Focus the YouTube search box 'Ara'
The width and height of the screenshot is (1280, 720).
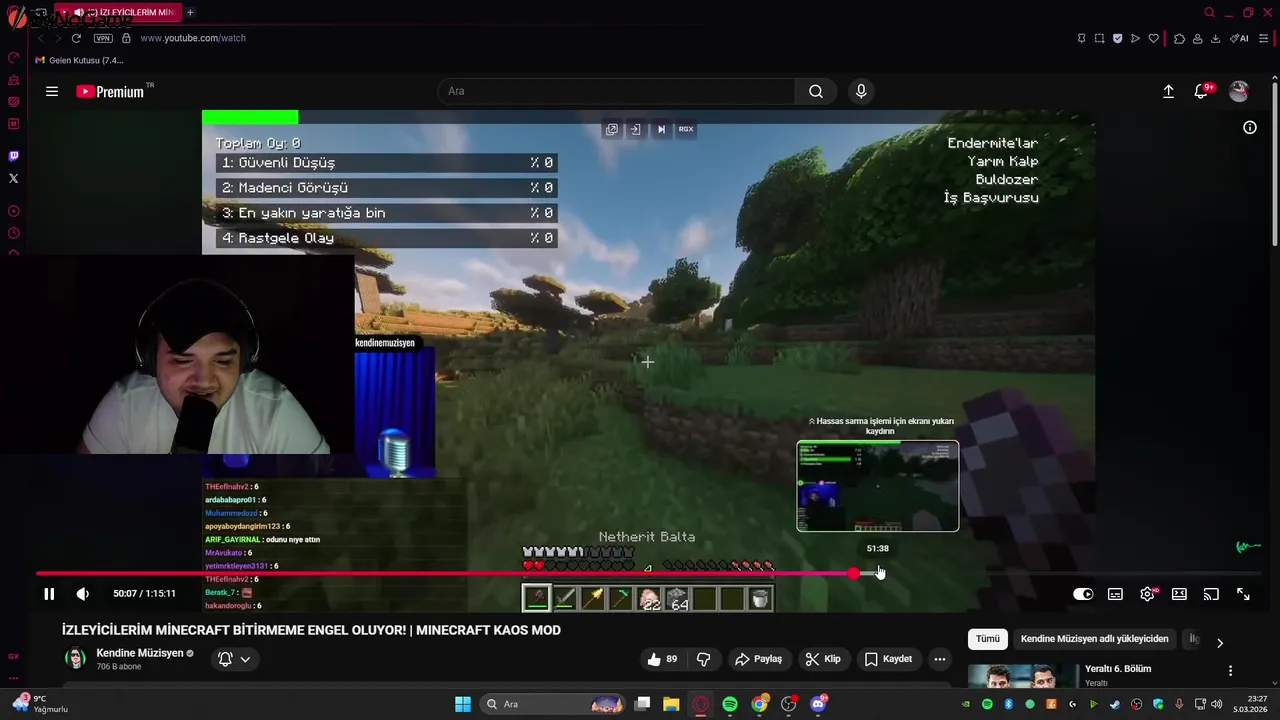pos(616,91)
